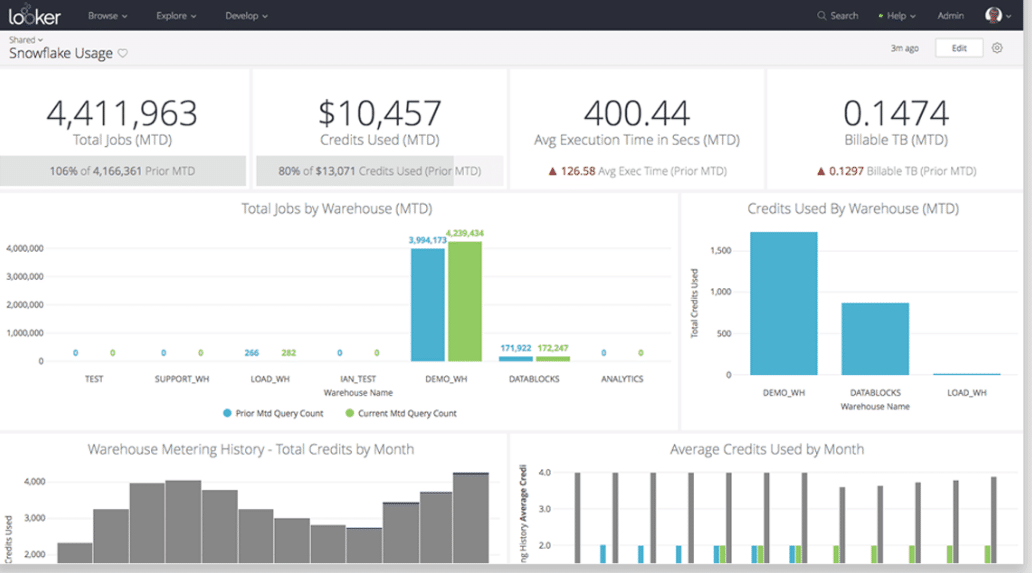This screenshot has width=1032, height=573.
Task: Click the Edit button
Action: [959, 48]
